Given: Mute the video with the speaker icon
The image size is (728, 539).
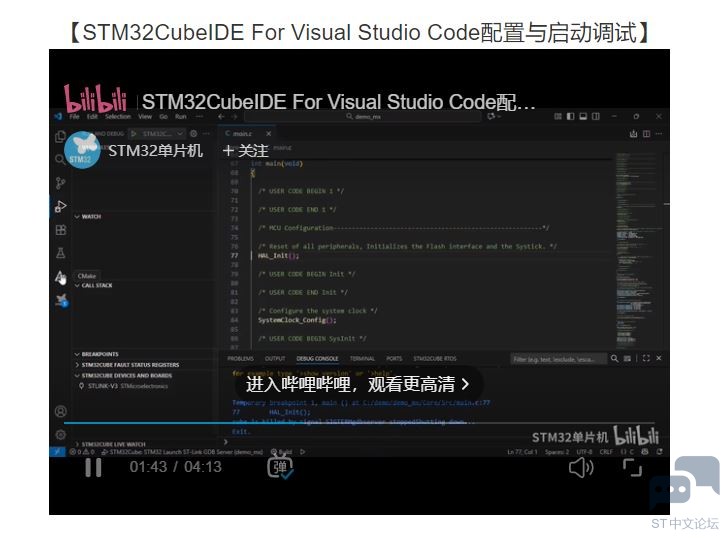Looking at the screenshot, I should (x=581, y=468).
